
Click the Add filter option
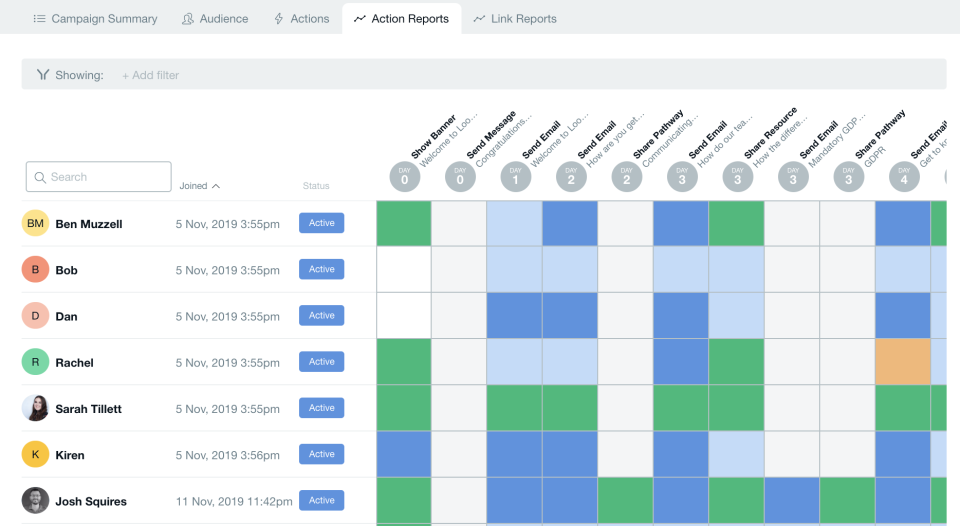(150, 75)
